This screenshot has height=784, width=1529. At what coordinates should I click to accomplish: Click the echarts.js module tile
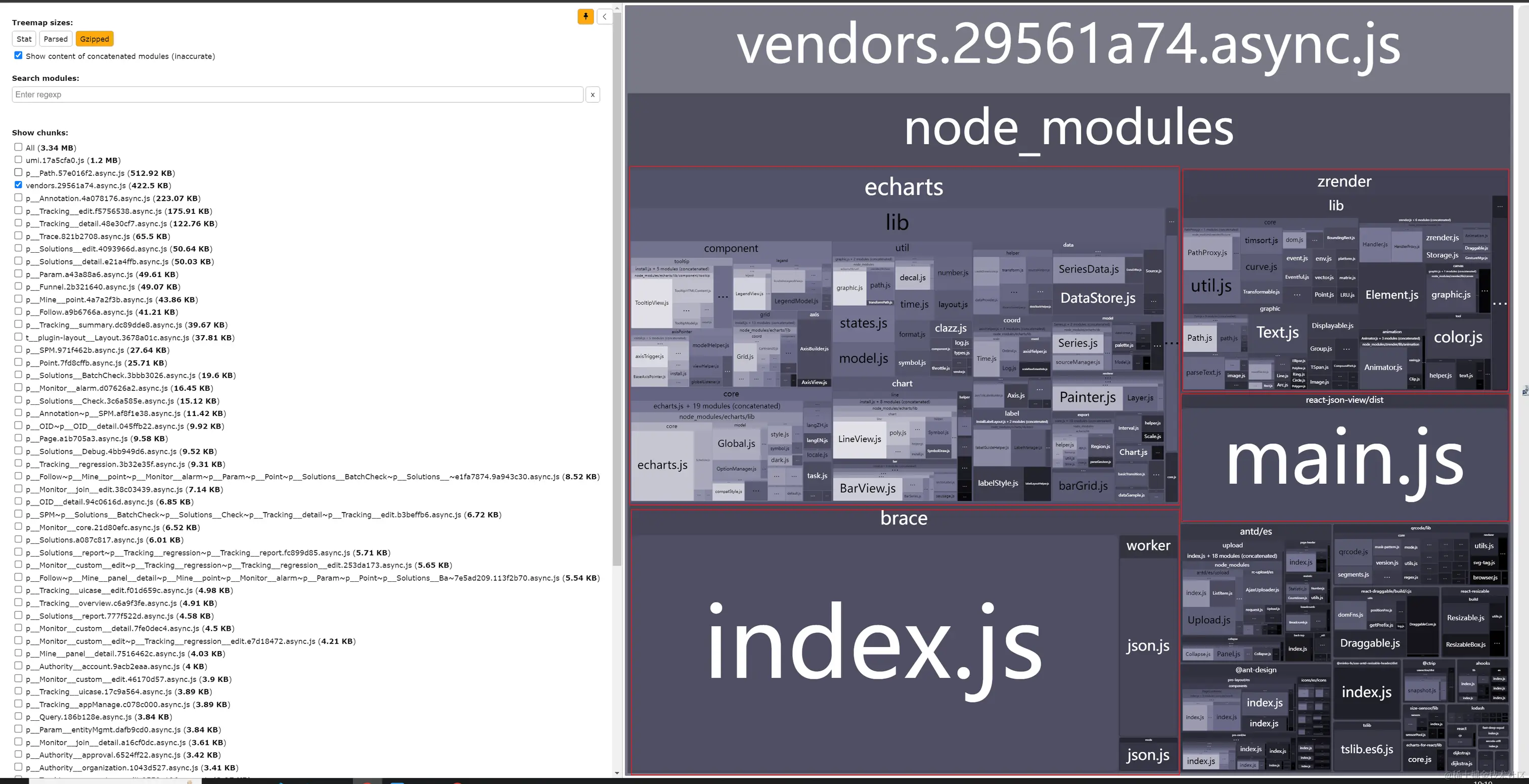click(x=662, y=466)
